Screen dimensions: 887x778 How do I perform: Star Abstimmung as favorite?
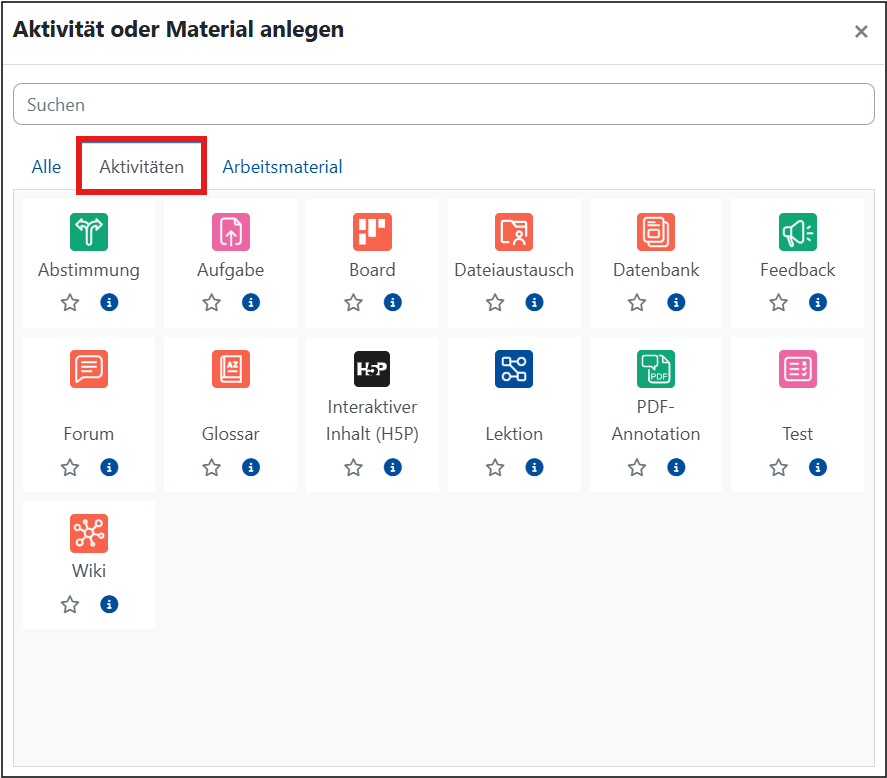70,303
